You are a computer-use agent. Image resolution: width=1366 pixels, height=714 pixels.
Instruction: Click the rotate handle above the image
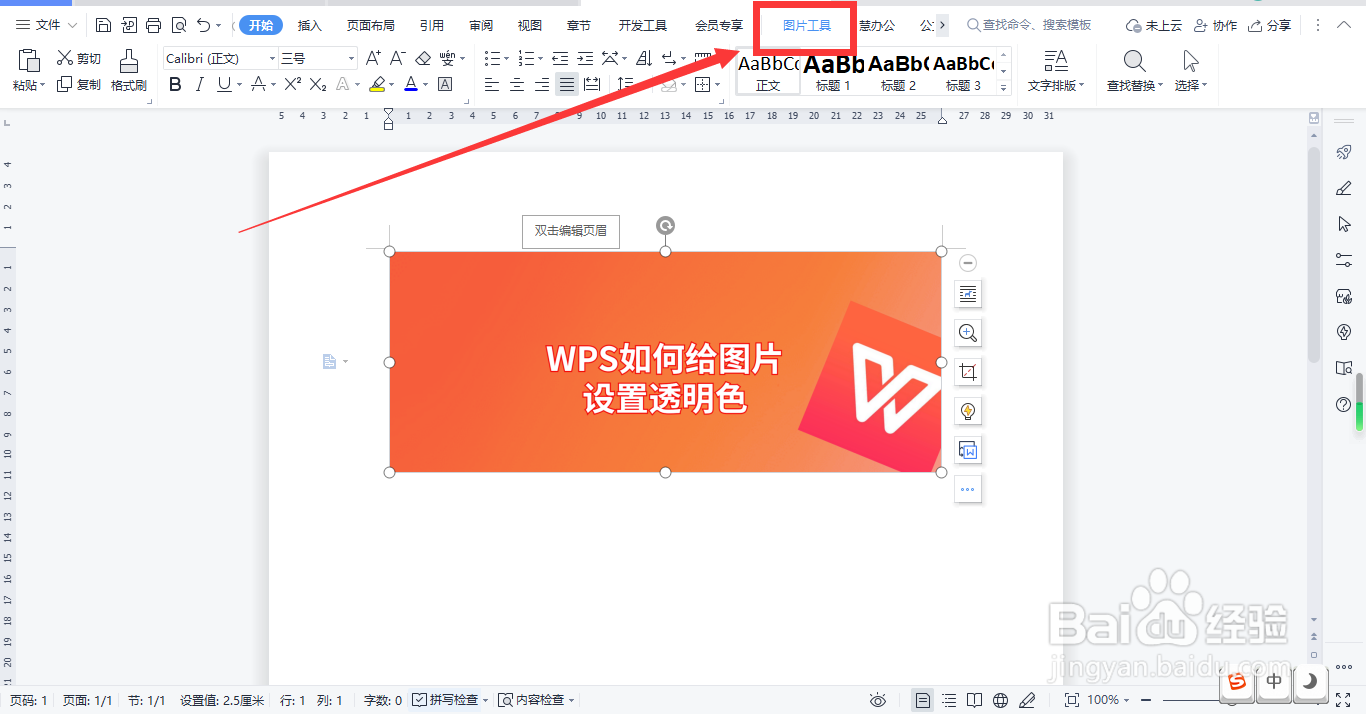[x=665, y=226]
